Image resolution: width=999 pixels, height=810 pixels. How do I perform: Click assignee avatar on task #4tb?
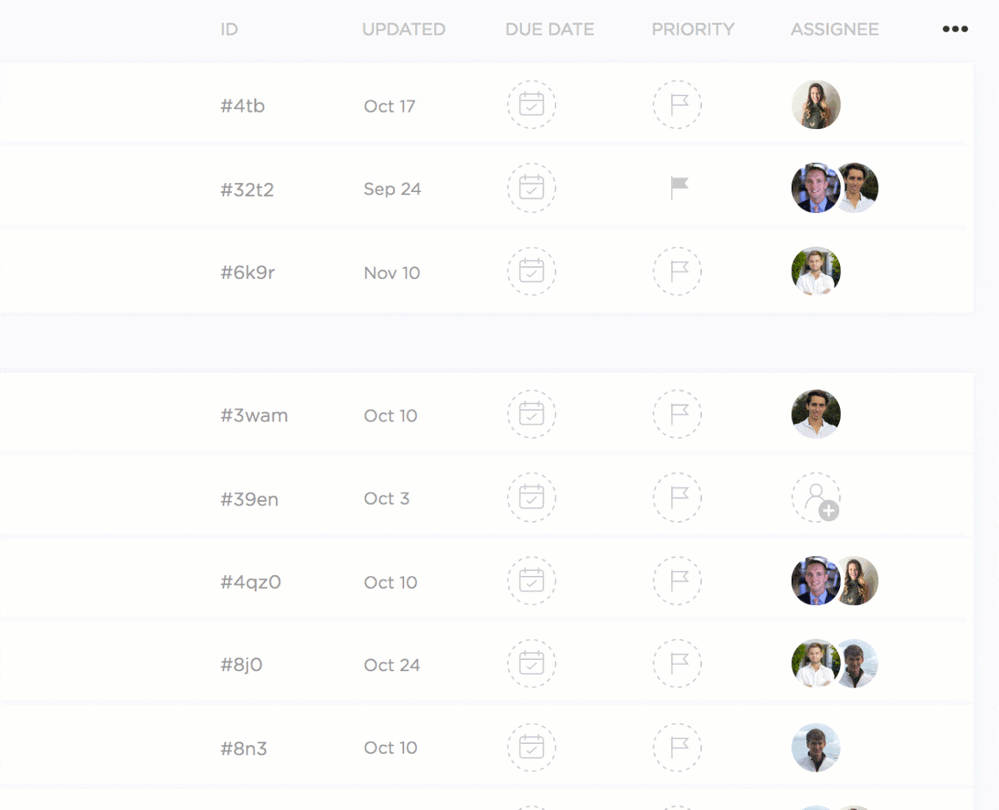[x=816, y=105]
